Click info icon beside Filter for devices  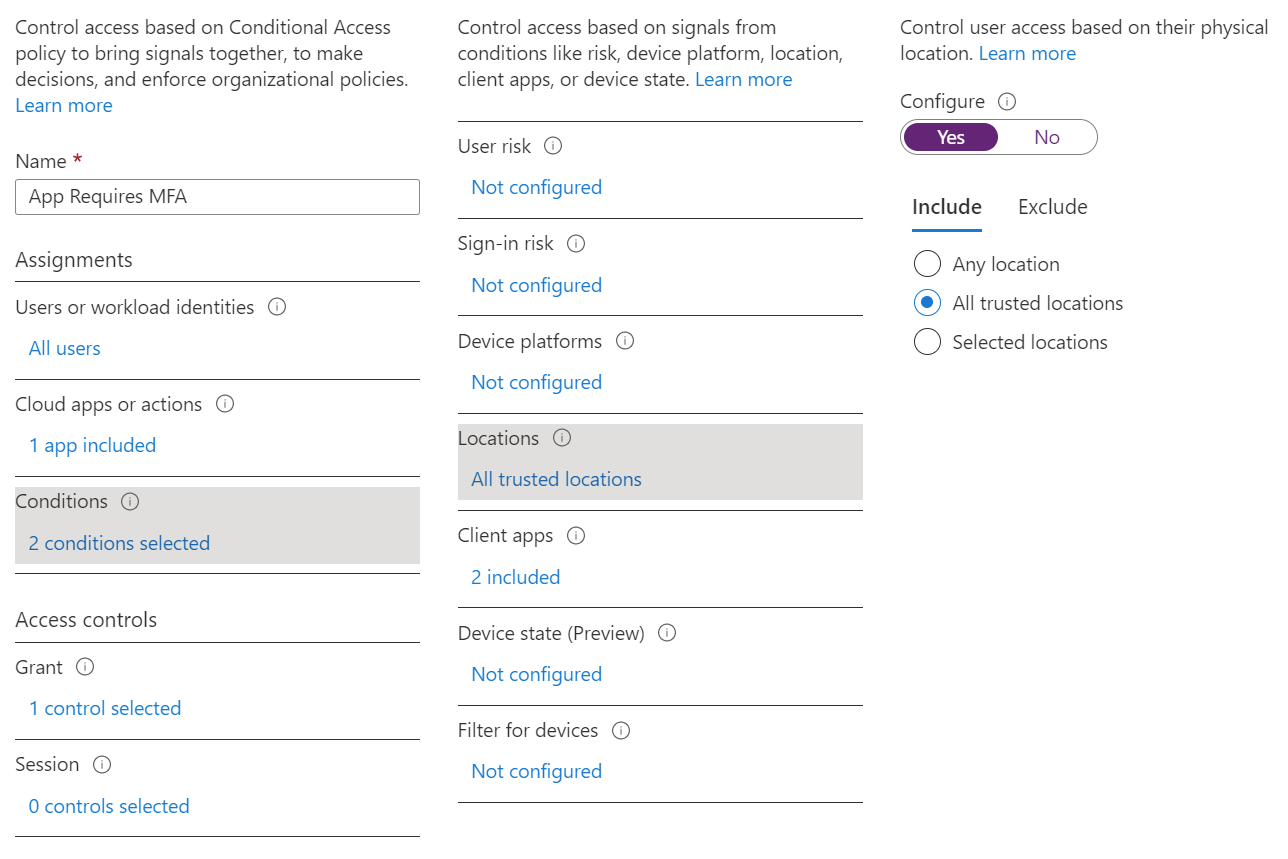[621, 731]
